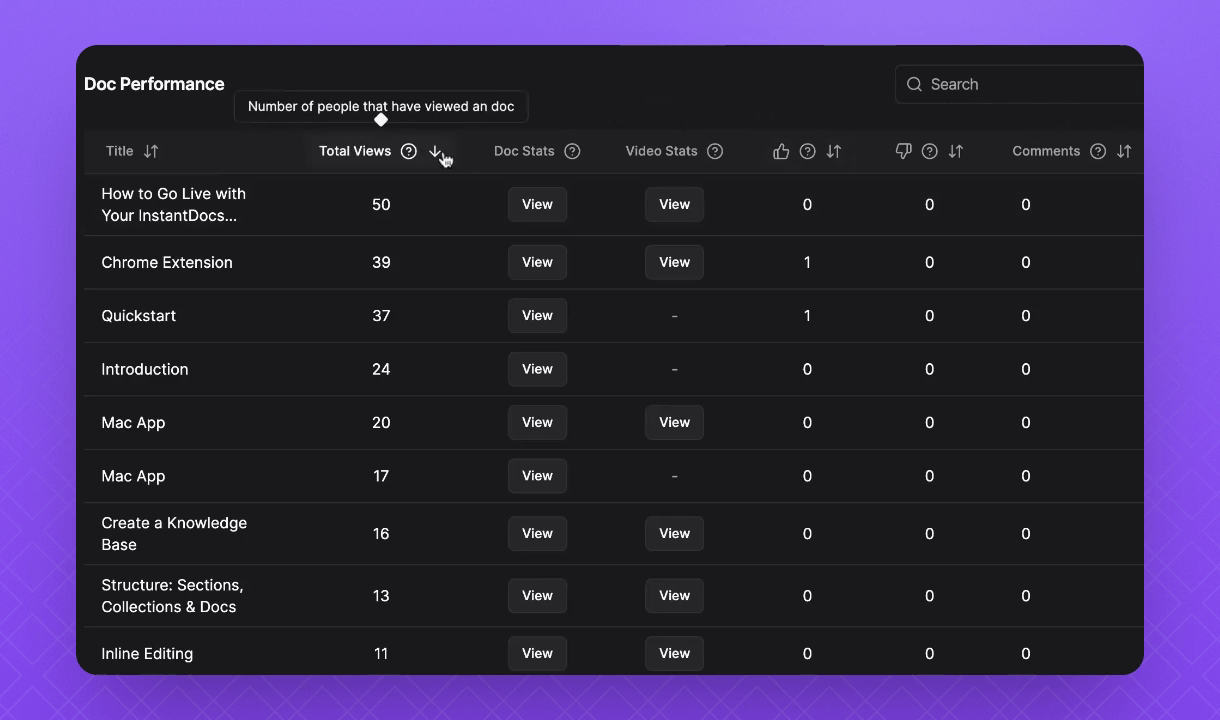Focus the Search input field
Viewport: 1220px width, 720px height.
tap(1019, 84)
